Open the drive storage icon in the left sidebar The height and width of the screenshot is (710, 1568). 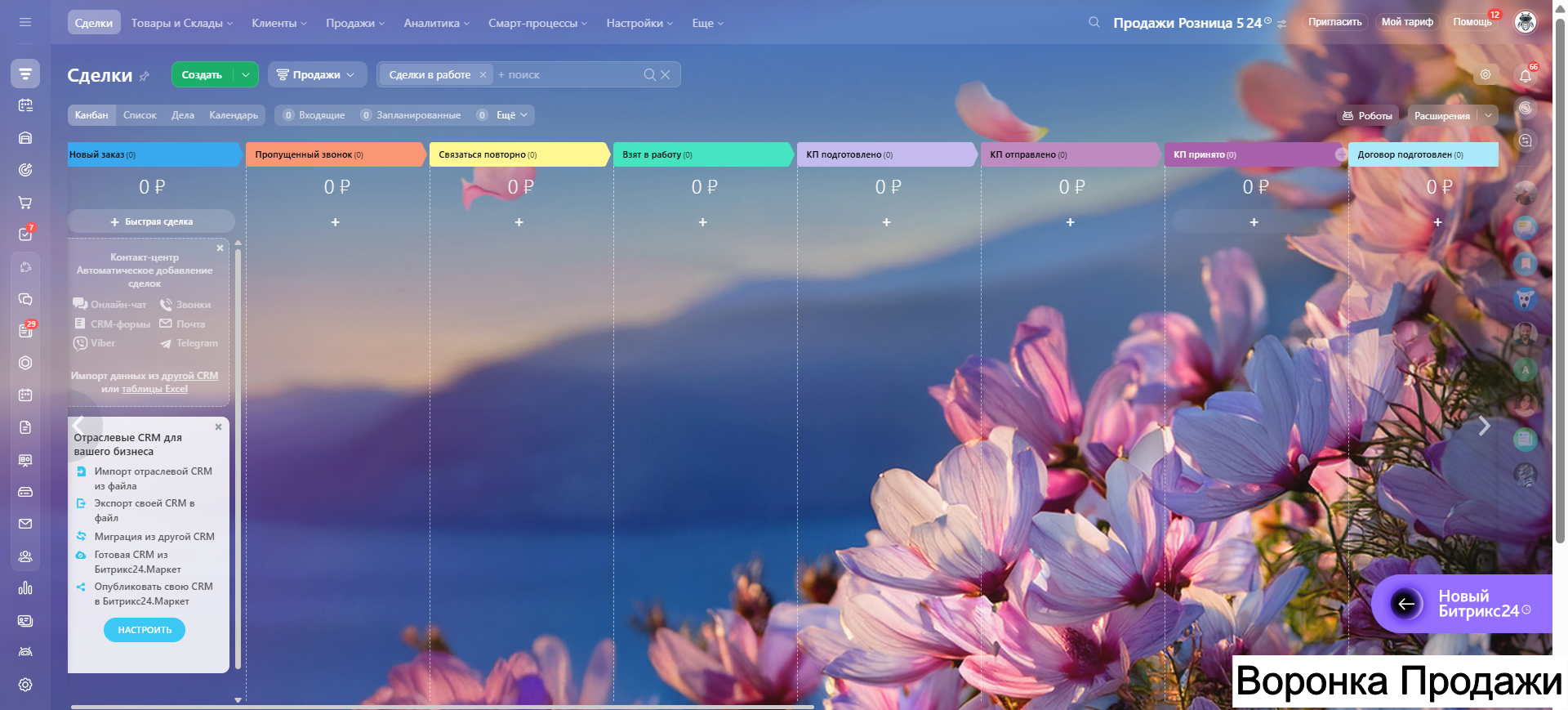click(x=25, y=492)
